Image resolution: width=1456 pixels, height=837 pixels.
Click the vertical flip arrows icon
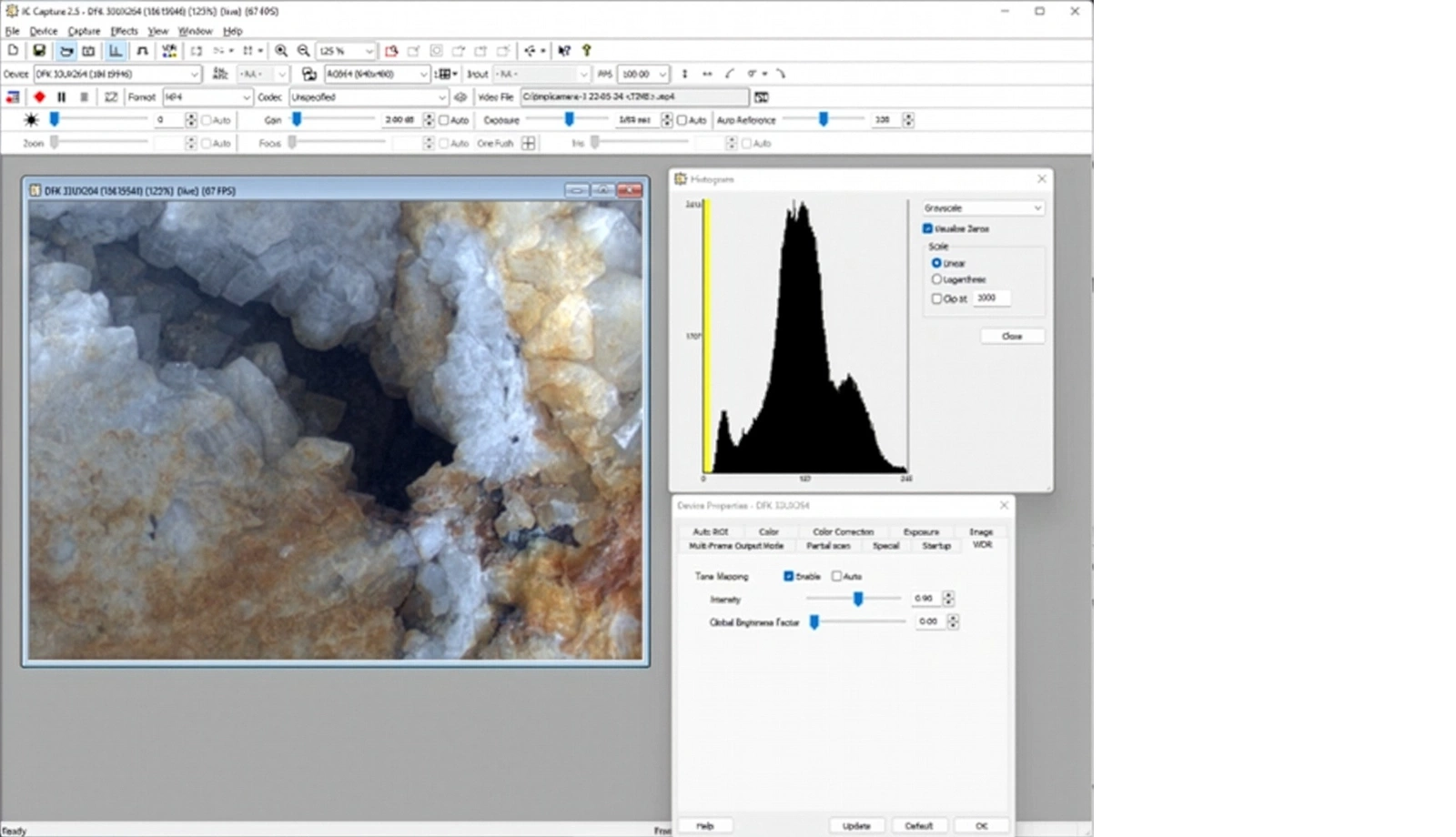point(685,74)
